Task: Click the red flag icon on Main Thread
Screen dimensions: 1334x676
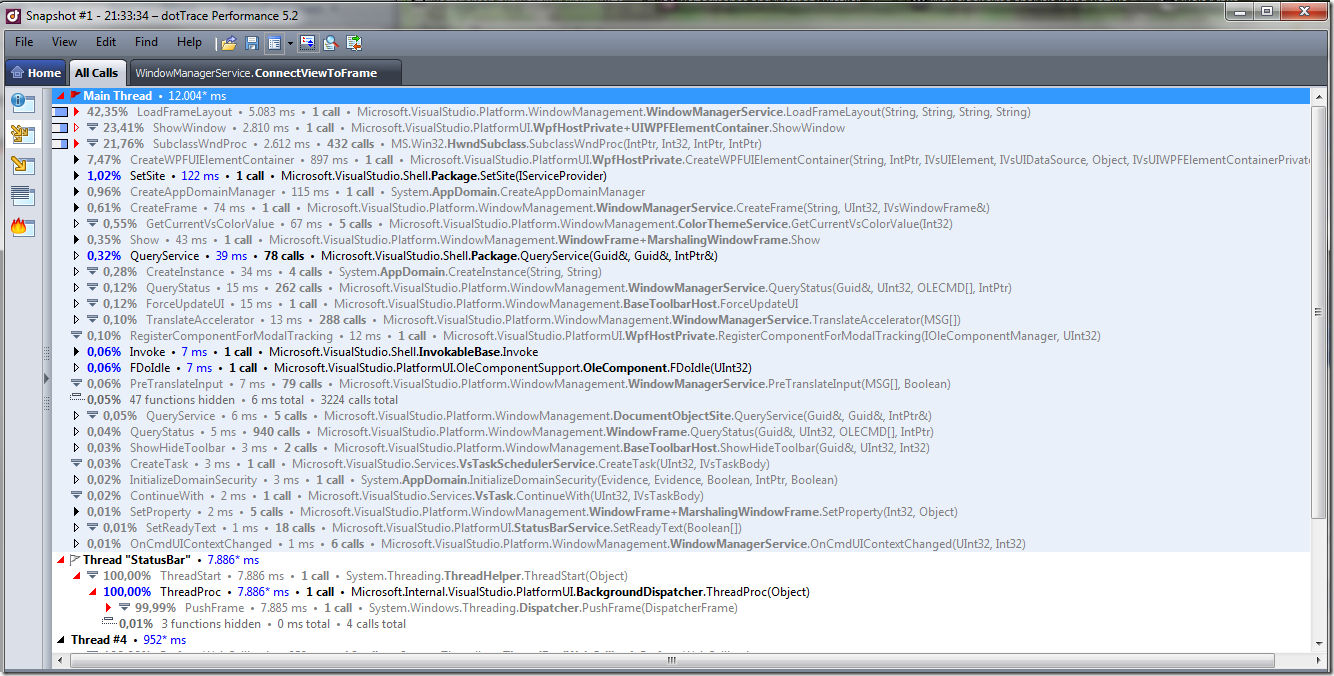Action: tap(75, 96)
